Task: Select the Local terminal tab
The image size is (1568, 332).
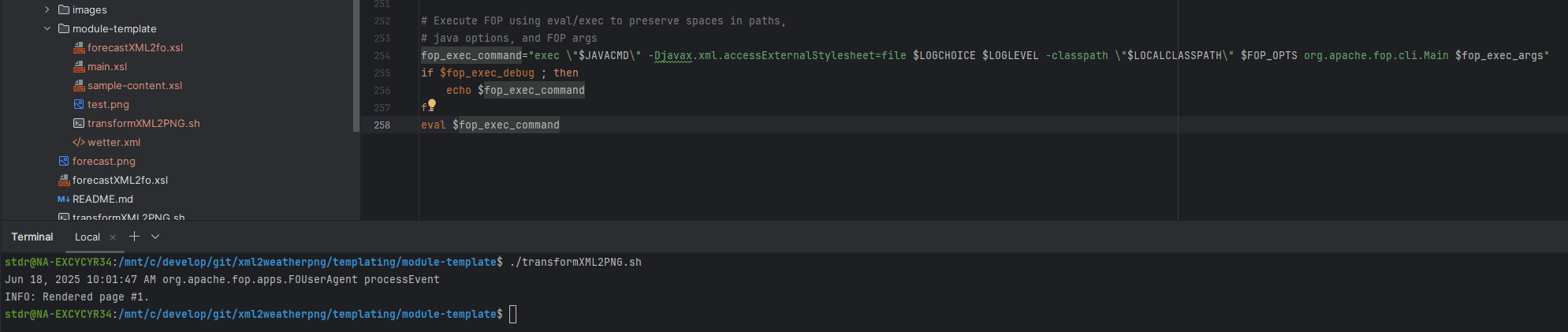Action: [x=87, y=237]
